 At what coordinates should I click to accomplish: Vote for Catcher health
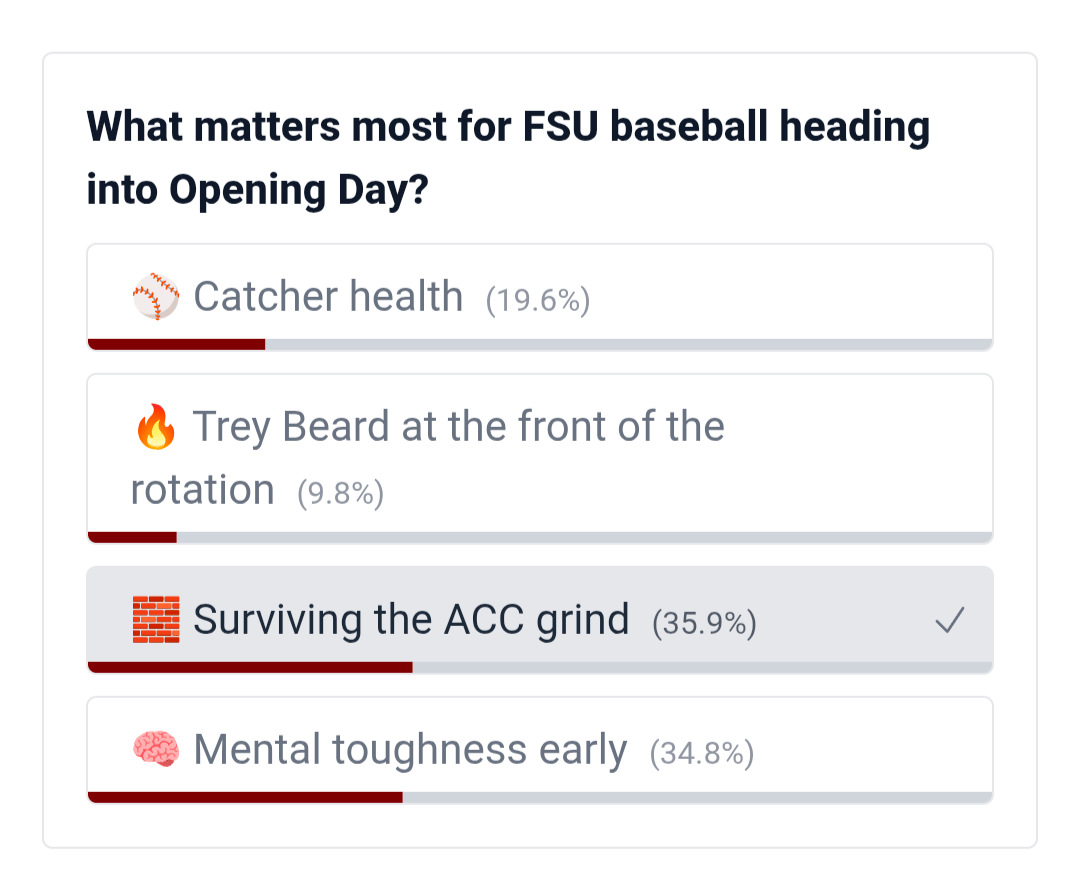[x=327, y=297]
